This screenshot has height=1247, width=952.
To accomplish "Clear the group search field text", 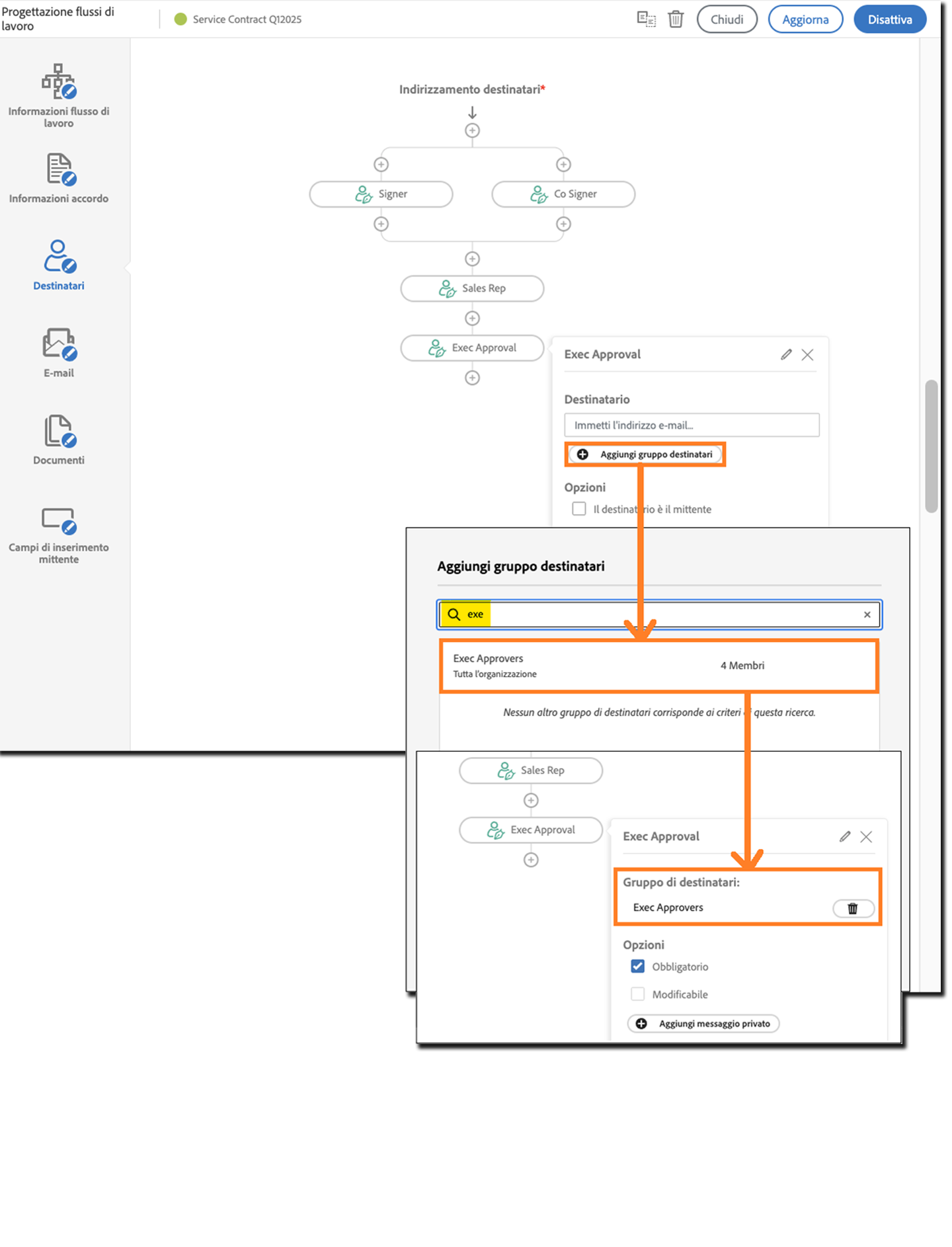I will coord(867,615).
